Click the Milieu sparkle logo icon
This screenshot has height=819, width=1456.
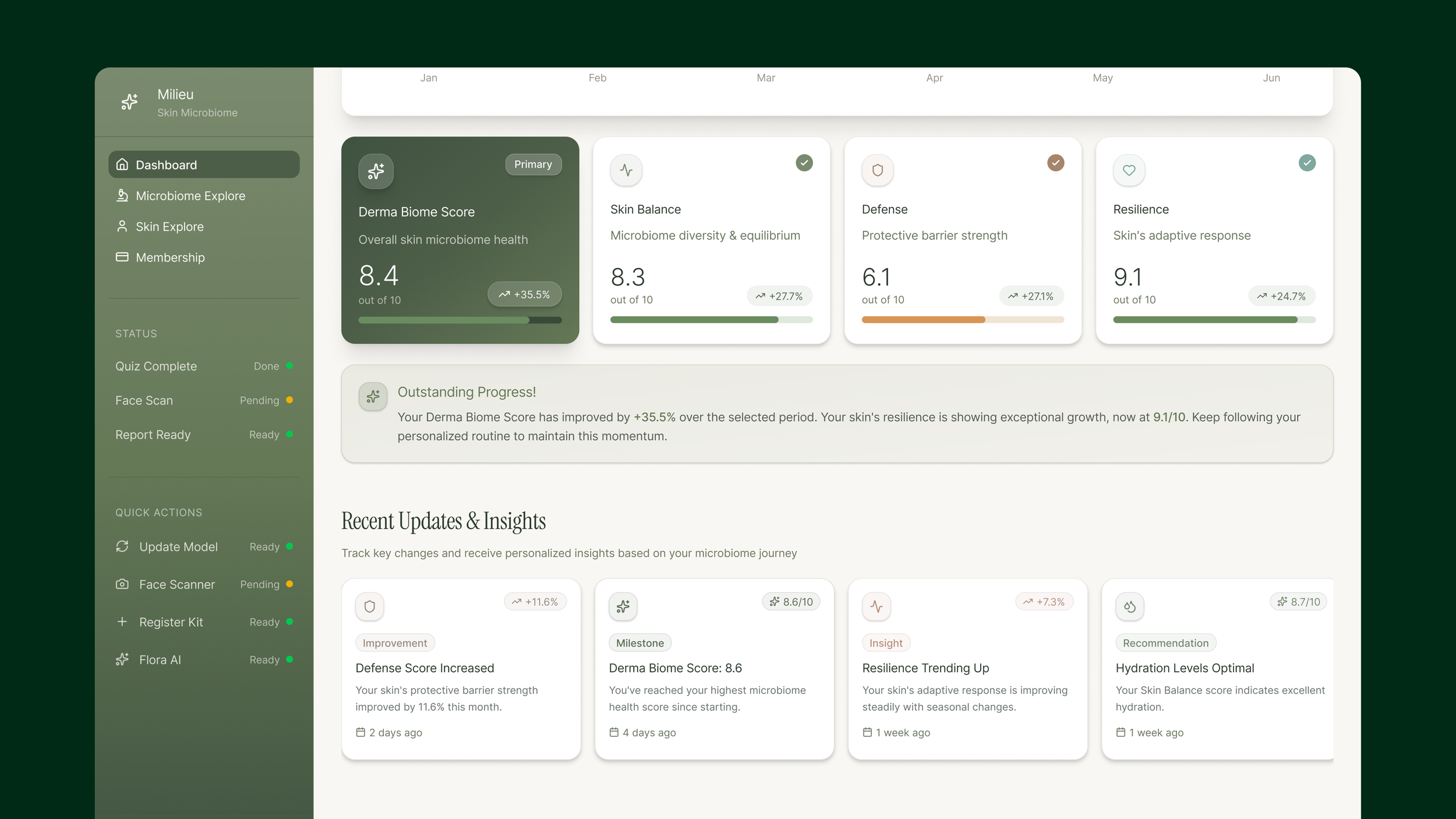[129, 102]
